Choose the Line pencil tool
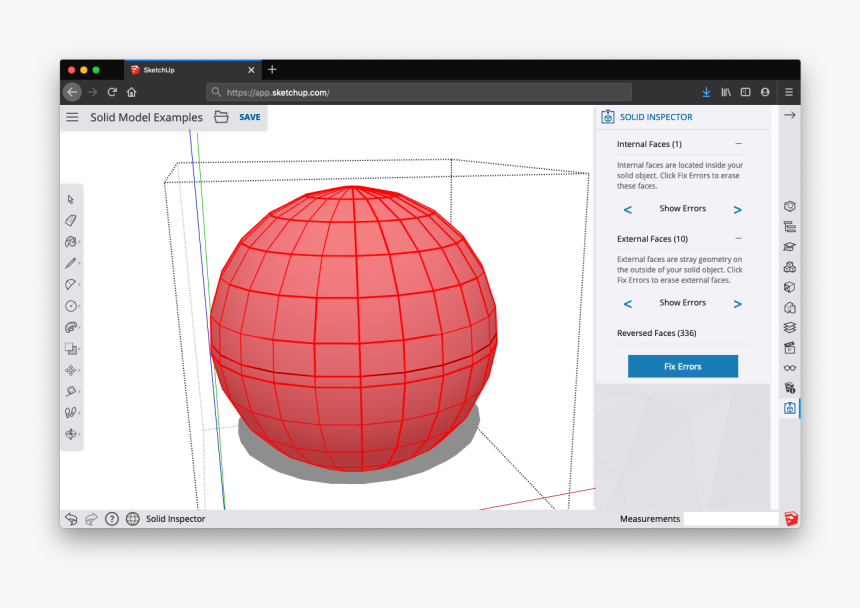This screenshot has height=608, width=860. tap(71, 263)
